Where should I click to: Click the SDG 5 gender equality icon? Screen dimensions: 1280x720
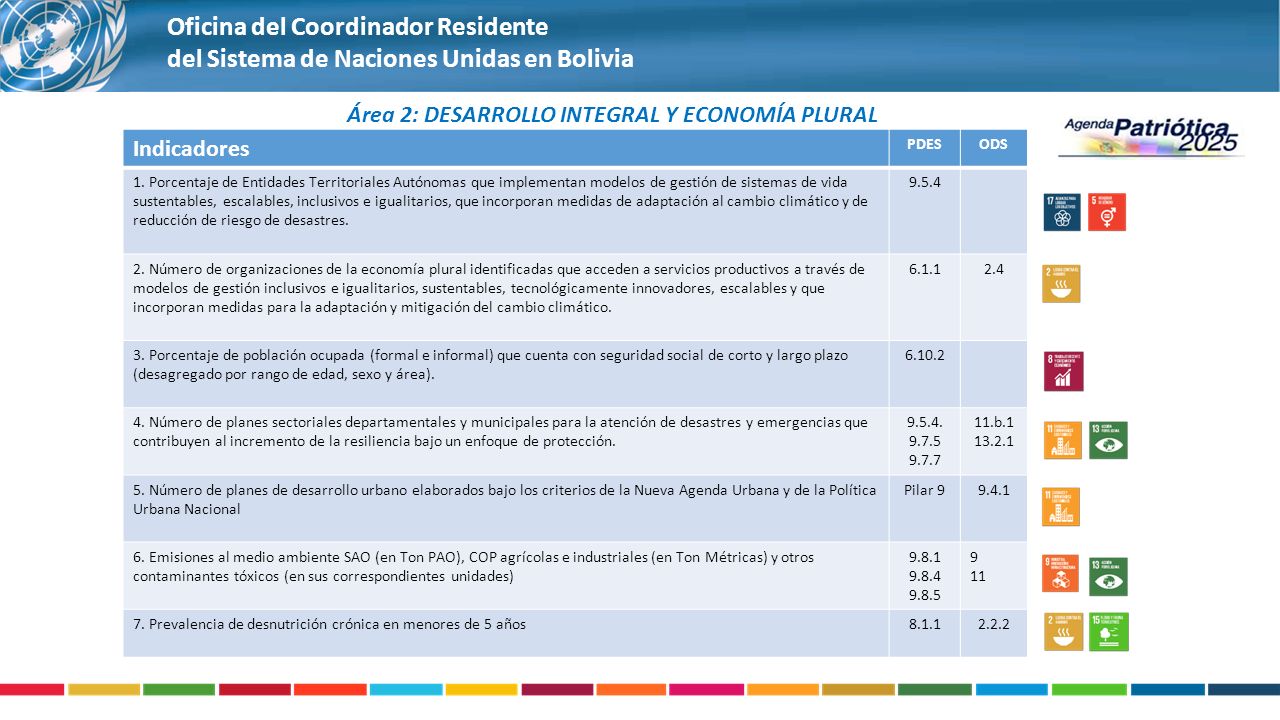(x=1107, y=212)
